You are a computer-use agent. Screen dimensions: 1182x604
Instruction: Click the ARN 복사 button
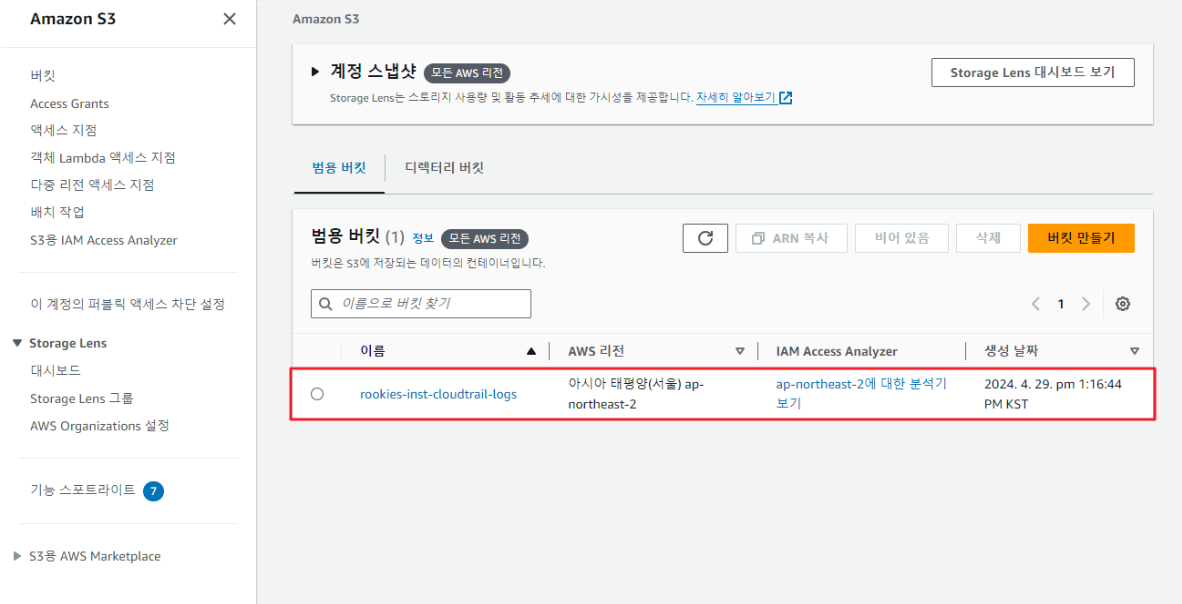point(792,238)
